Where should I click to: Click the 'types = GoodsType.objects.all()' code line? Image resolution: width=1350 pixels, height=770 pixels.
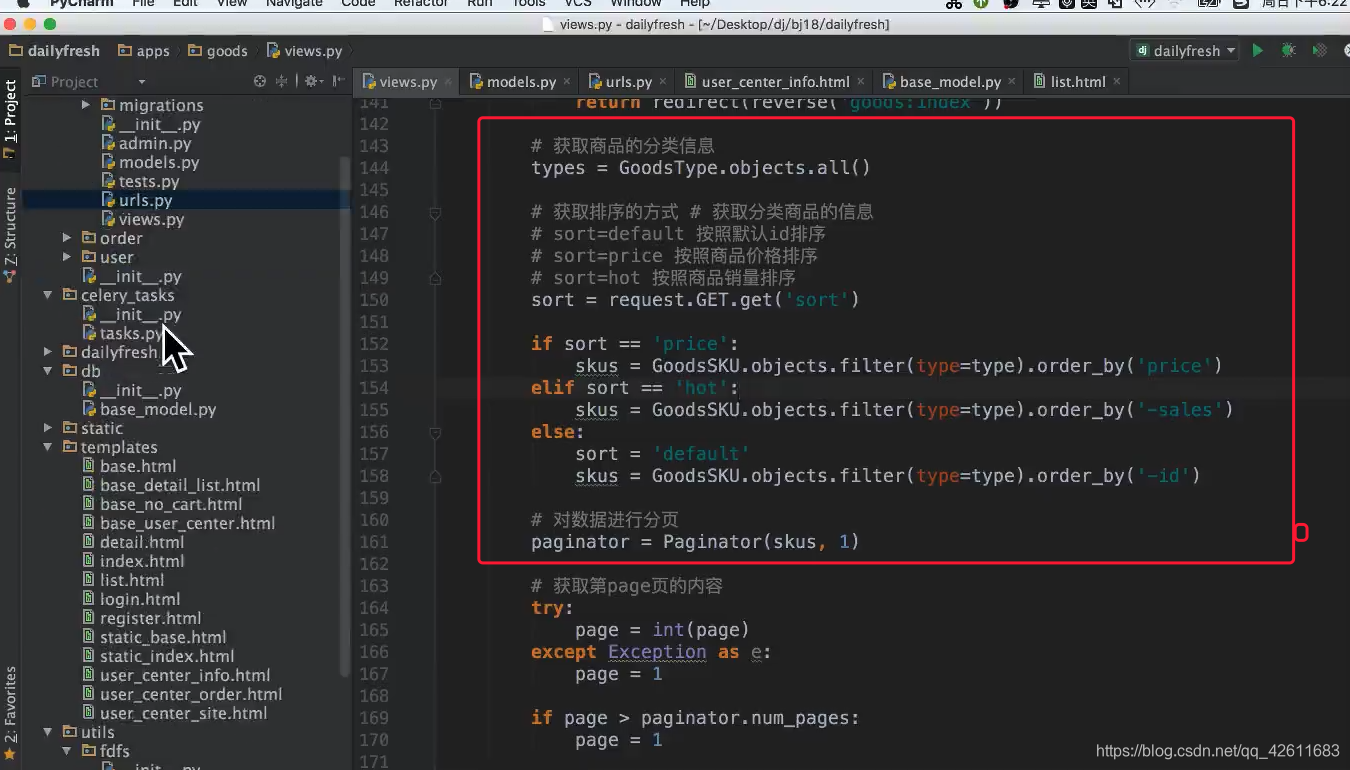click(x=700, y=168)
